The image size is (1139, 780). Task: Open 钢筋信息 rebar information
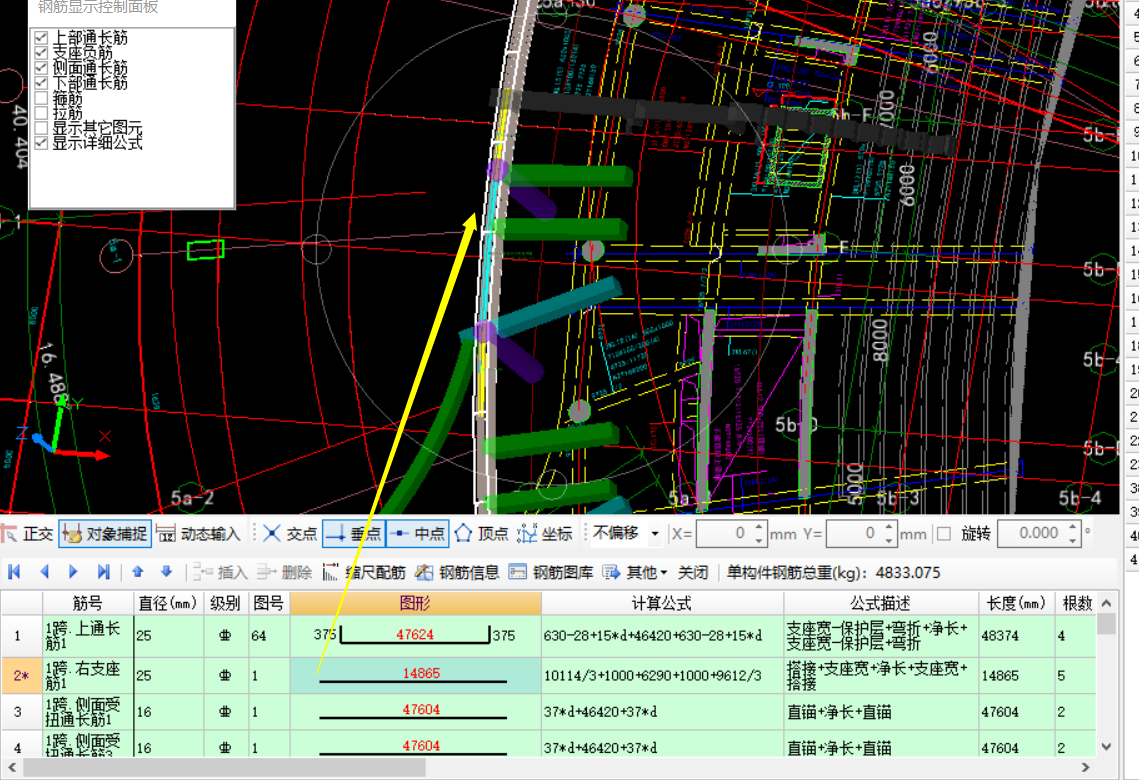pyautogui.click(x=457, y=572)
